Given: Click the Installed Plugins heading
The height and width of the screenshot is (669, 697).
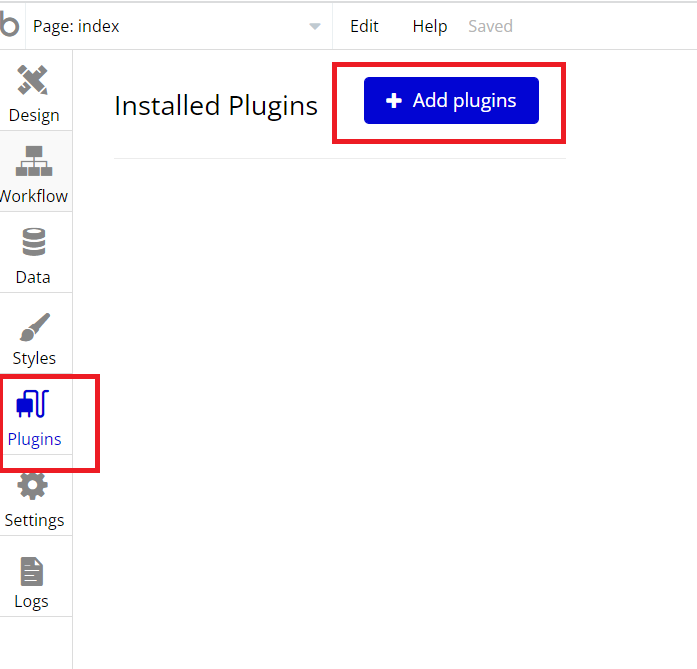Looking at the screenshot, I should click(x=216, y=106).
